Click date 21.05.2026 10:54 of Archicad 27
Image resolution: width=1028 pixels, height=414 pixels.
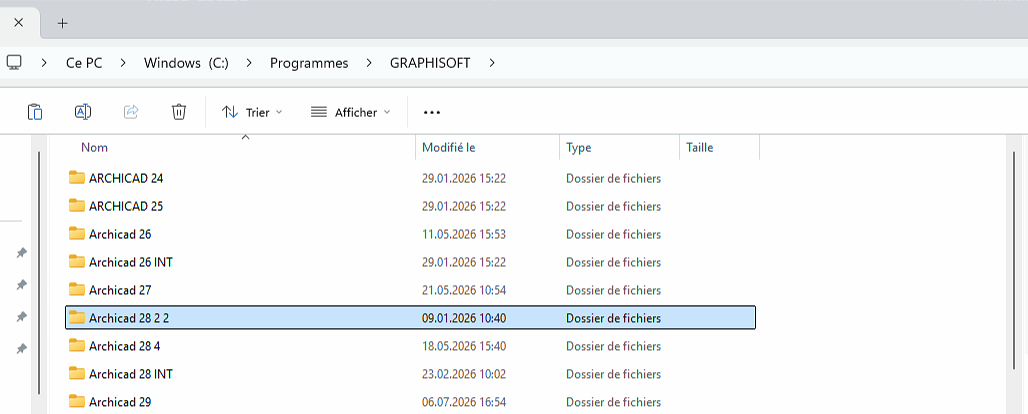(464, 290)
